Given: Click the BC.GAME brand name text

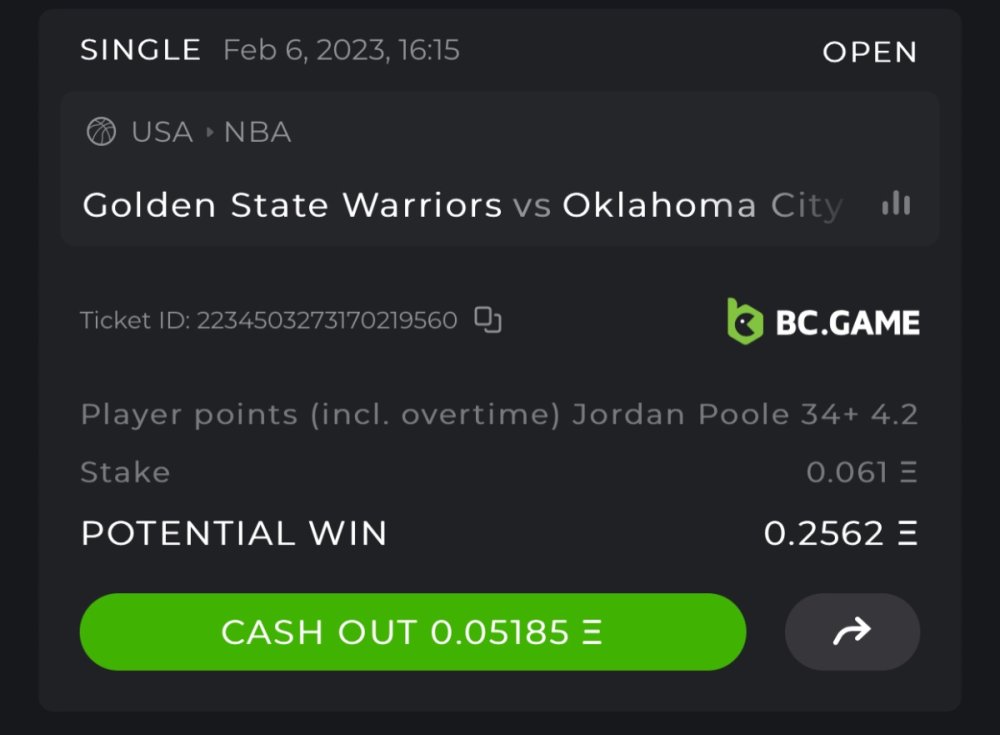Looking at the screenshot, I should click(847, 322).
